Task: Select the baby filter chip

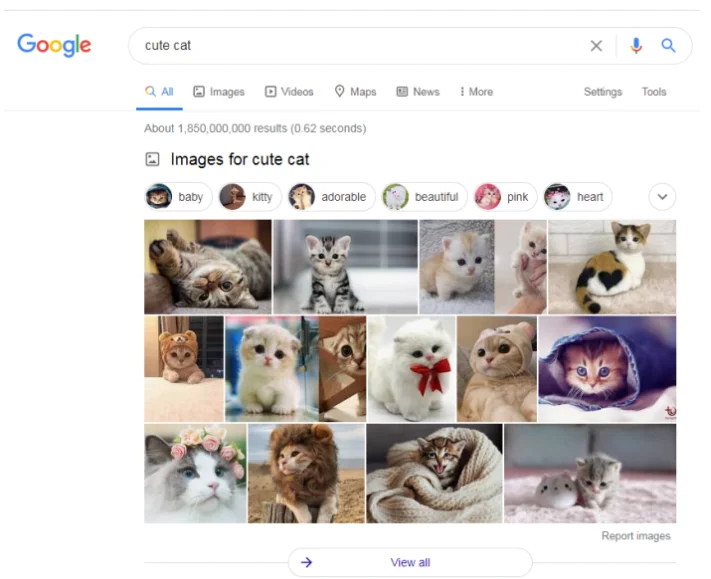Action: click(175, 197)
